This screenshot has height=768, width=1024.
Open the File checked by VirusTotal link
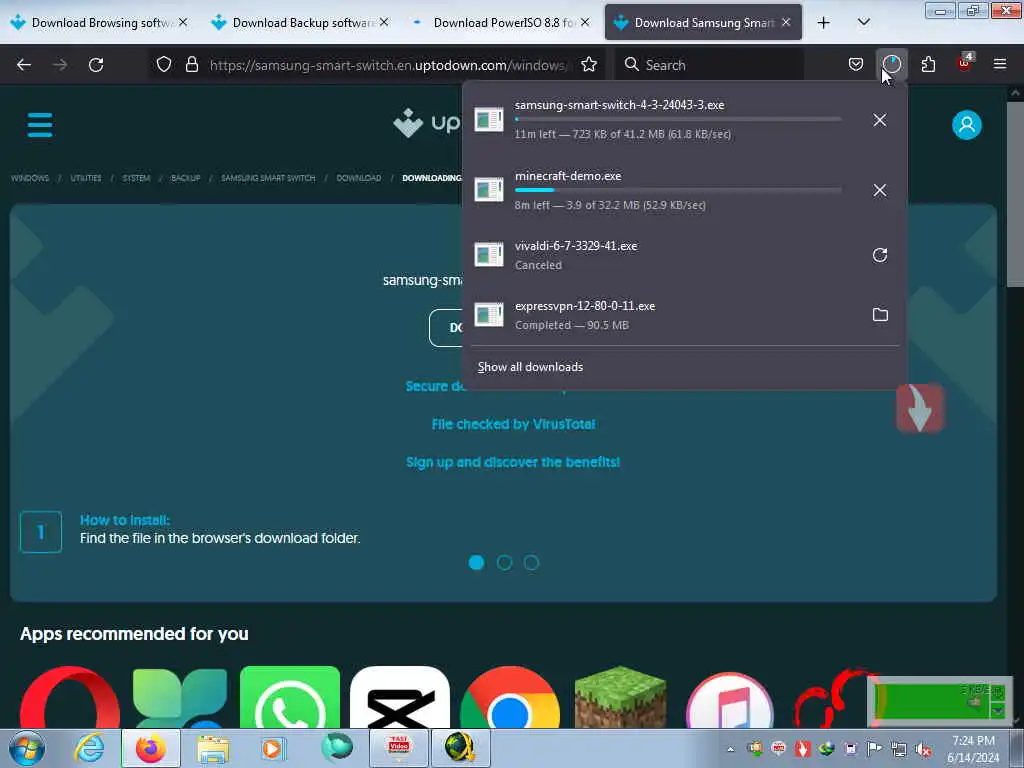click(513, 424)
